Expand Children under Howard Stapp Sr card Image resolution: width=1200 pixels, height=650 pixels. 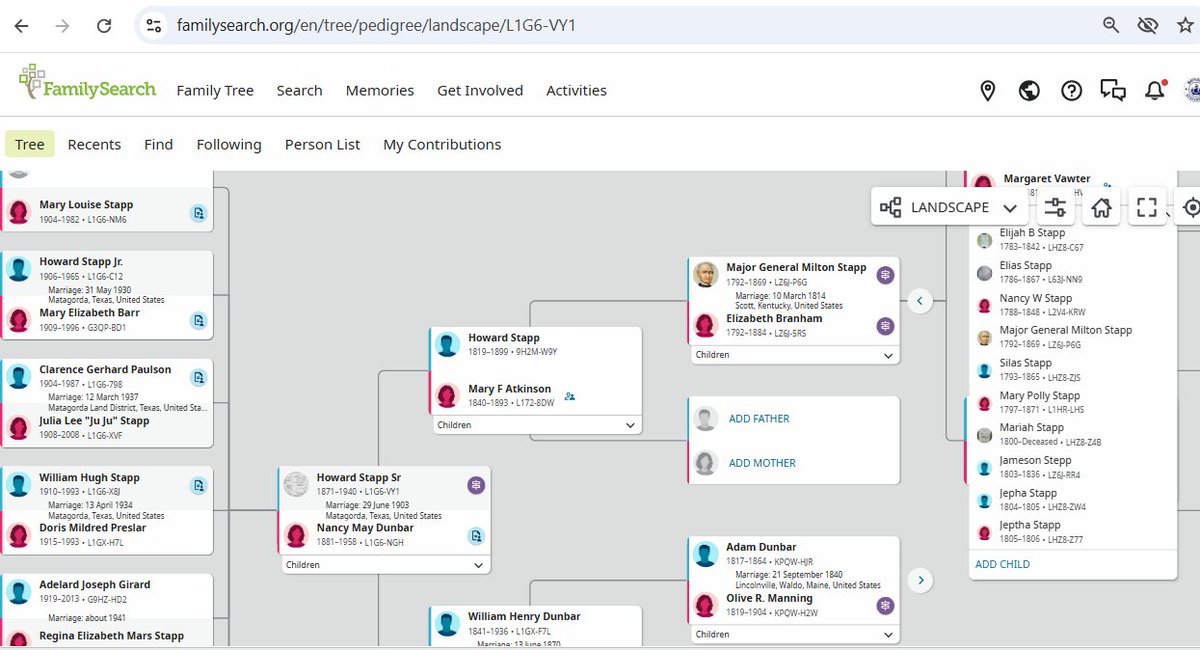pos(385,565)
